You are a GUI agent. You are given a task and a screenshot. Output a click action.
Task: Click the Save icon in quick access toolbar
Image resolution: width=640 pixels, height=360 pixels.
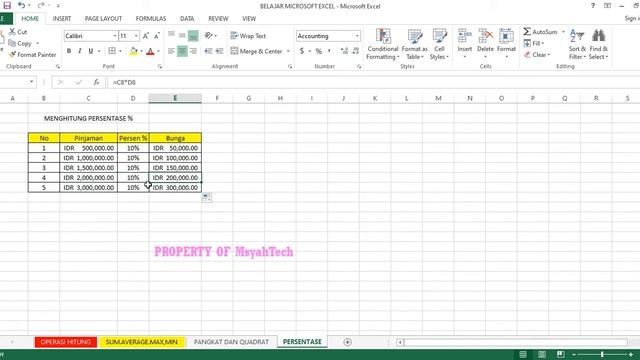point(7,5)
